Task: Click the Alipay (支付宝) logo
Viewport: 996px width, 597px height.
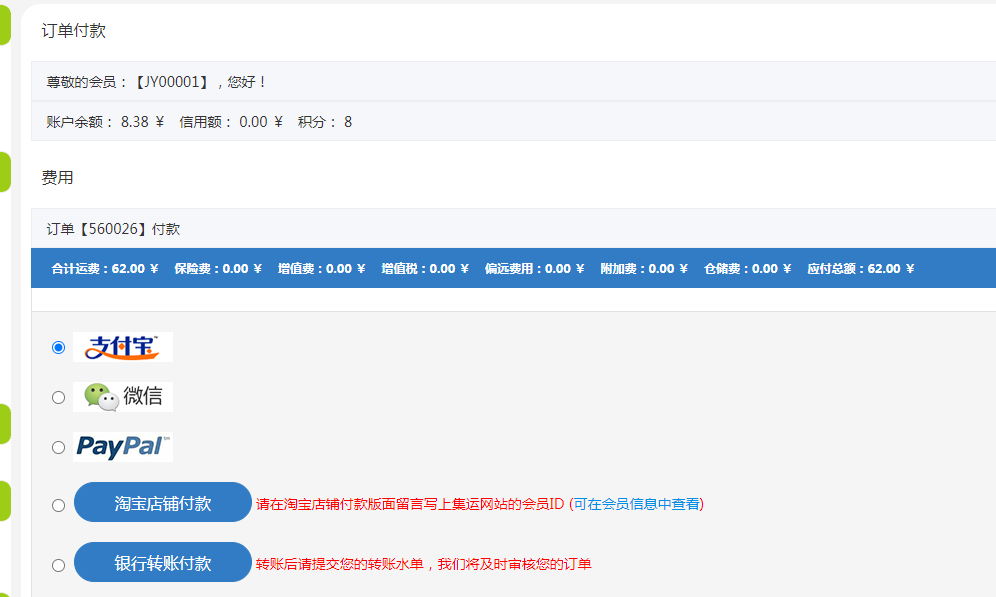Action: (x=123, y=347)
